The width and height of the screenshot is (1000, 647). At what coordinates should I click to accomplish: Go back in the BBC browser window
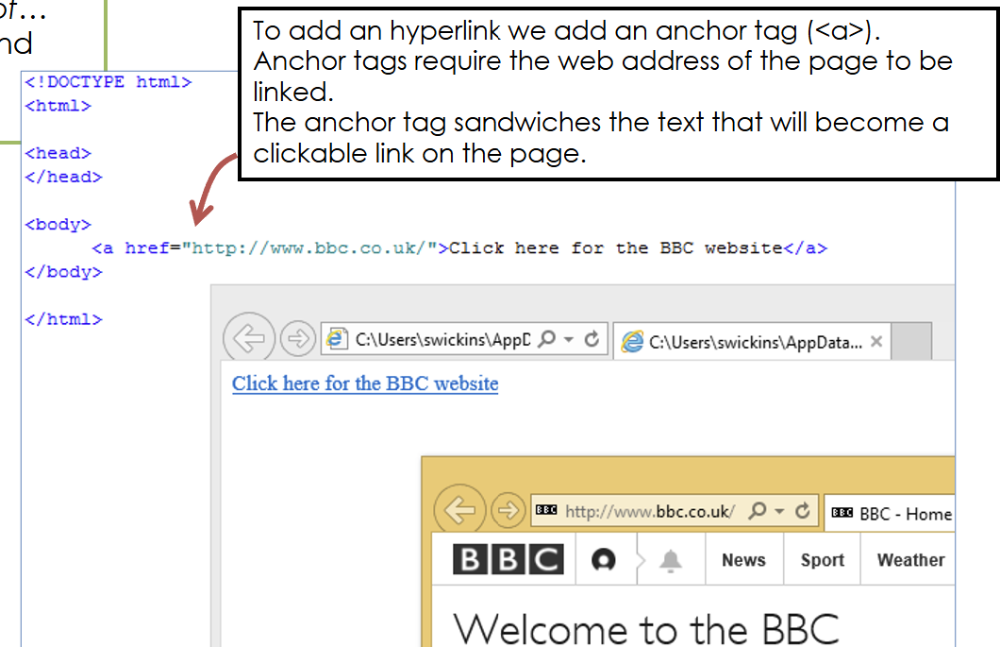(x=460, y=511)
